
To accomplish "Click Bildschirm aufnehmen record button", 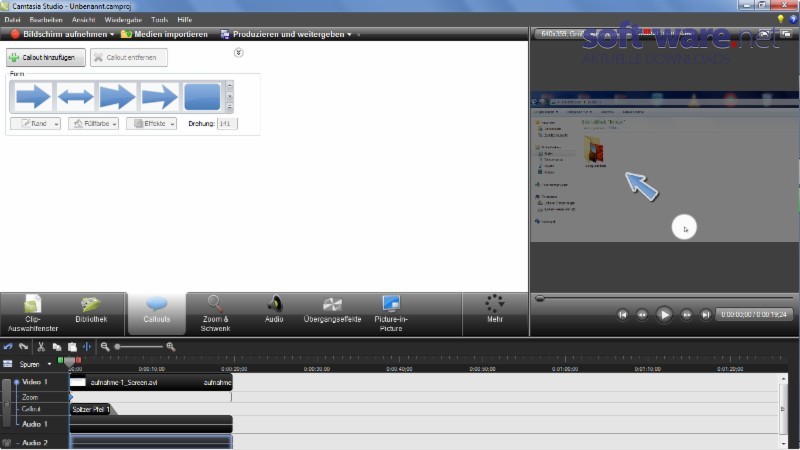I will point(58,34).
